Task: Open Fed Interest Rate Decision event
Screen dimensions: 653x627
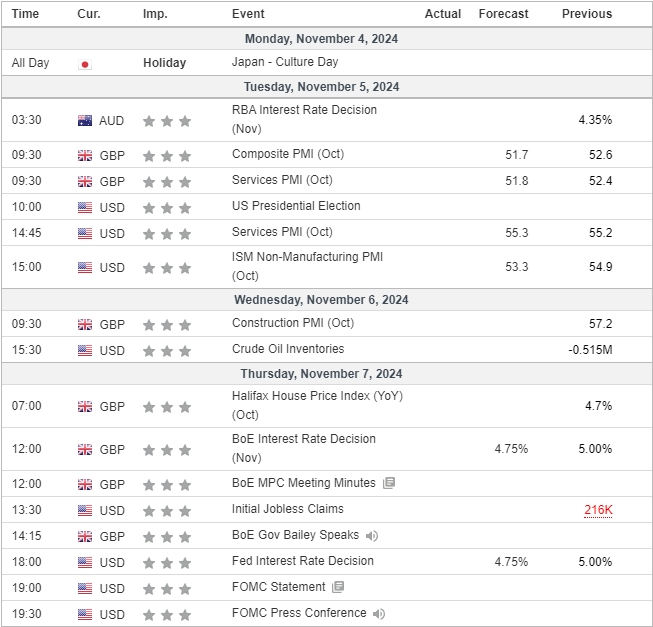Action: pyautogui.click(x=302, y=561)
